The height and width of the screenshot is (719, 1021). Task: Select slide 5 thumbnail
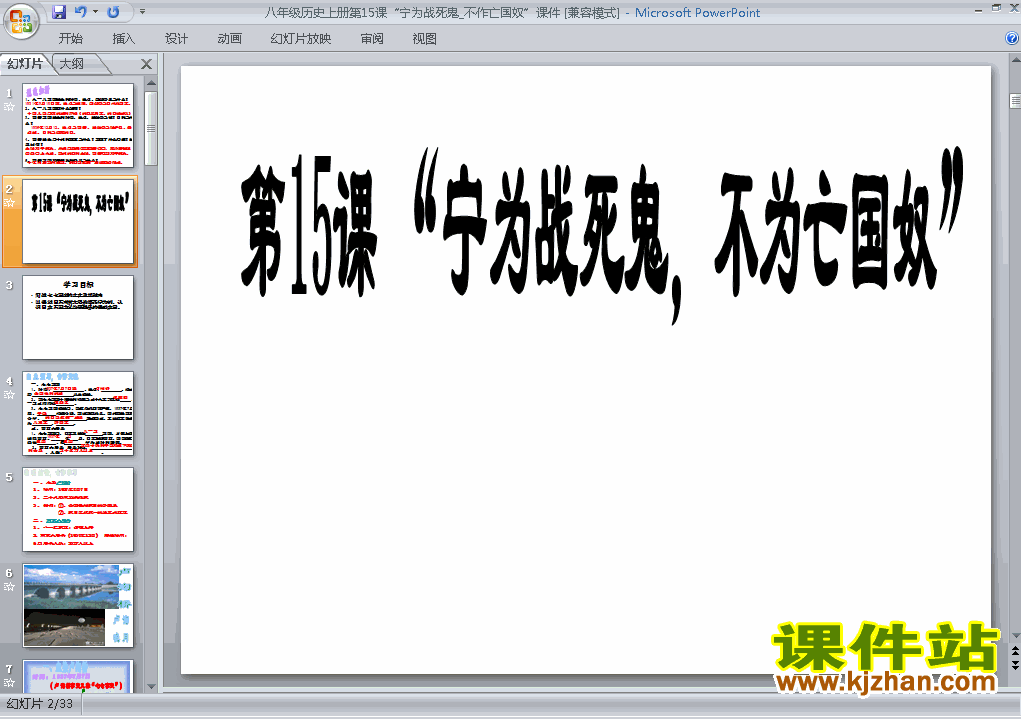[x=78, y=509]
